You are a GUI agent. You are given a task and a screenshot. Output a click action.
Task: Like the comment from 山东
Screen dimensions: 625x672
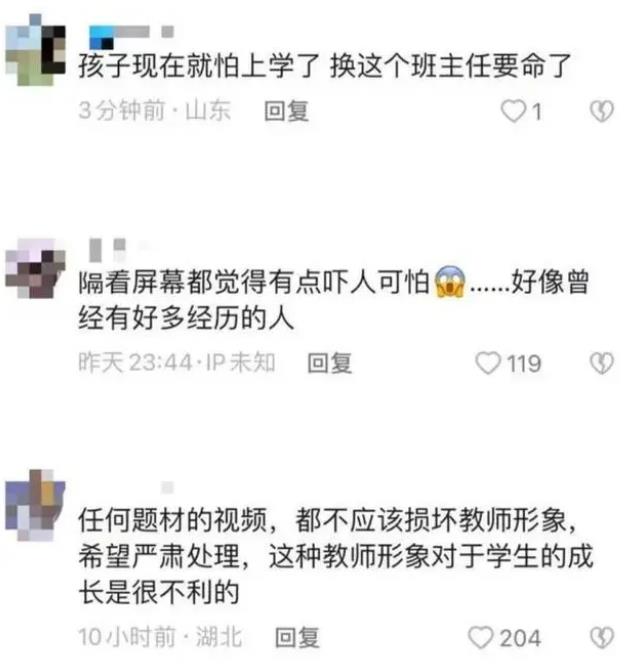(x=514, y=111)
